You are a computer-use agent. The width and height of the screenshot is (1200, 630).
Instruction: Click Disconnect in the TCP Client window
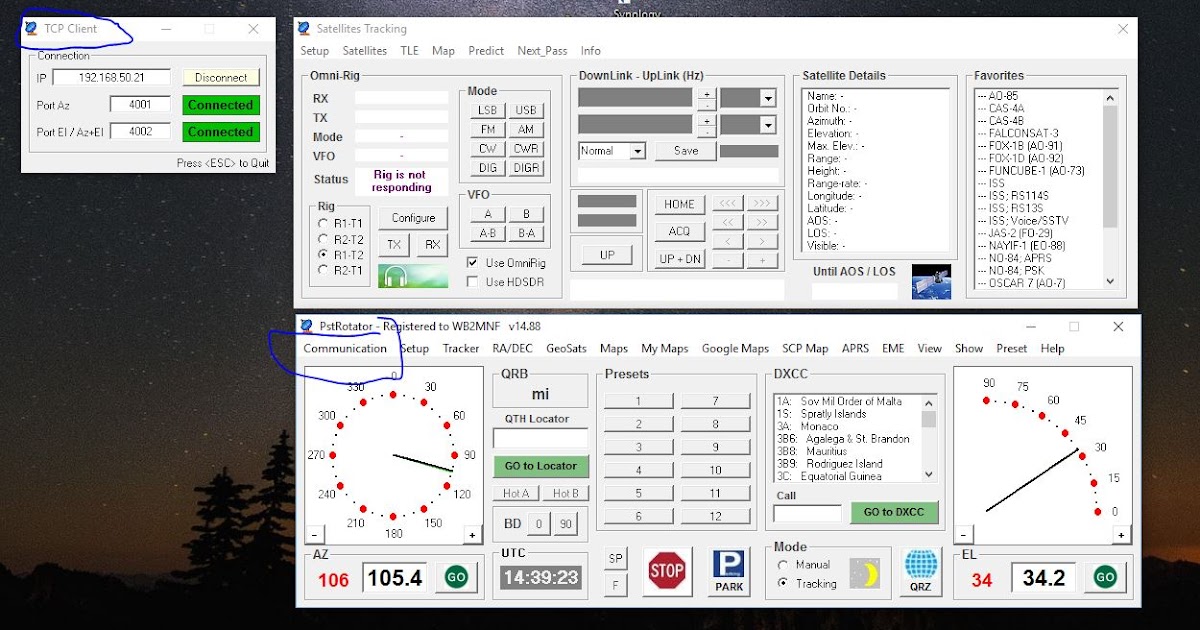coord(220,77)
